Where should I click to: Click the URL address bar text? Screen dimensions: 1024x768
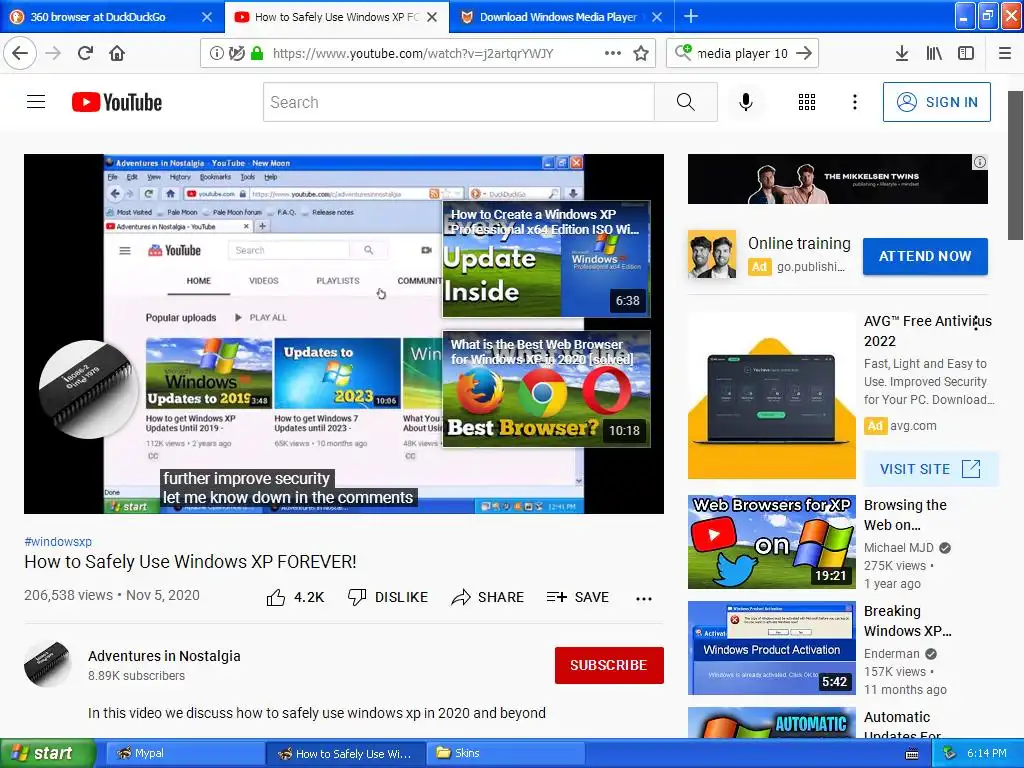(x=413, y=54)
